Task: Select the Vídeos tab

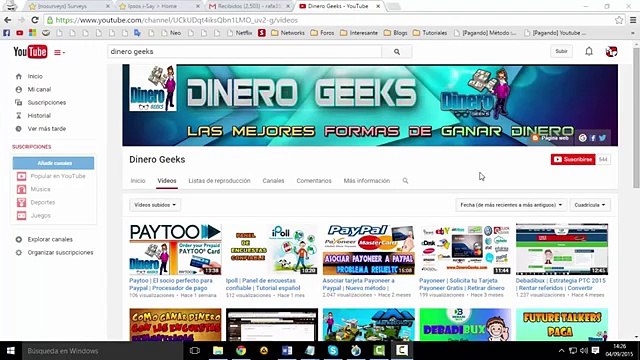Action: coord(167,180)
